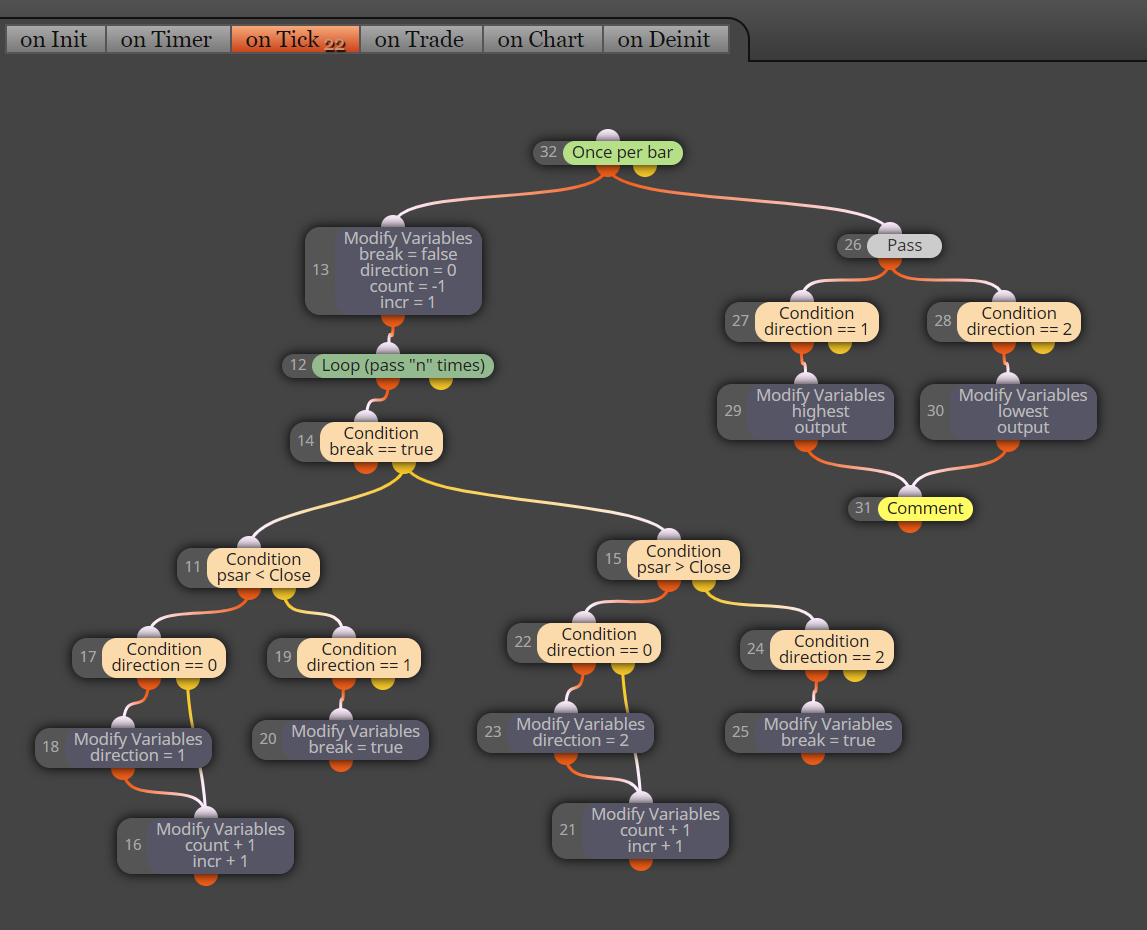Select Condition direction == 2 block 28
Image resolution: width=1147 pixels, height=930 pixels.
(x=1004, y=321)
